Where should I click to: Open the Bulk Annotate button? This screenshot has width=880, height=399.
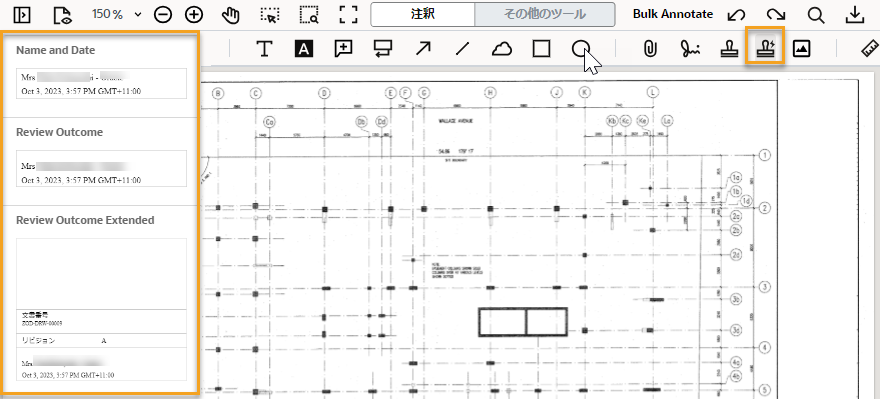(673, 15)
